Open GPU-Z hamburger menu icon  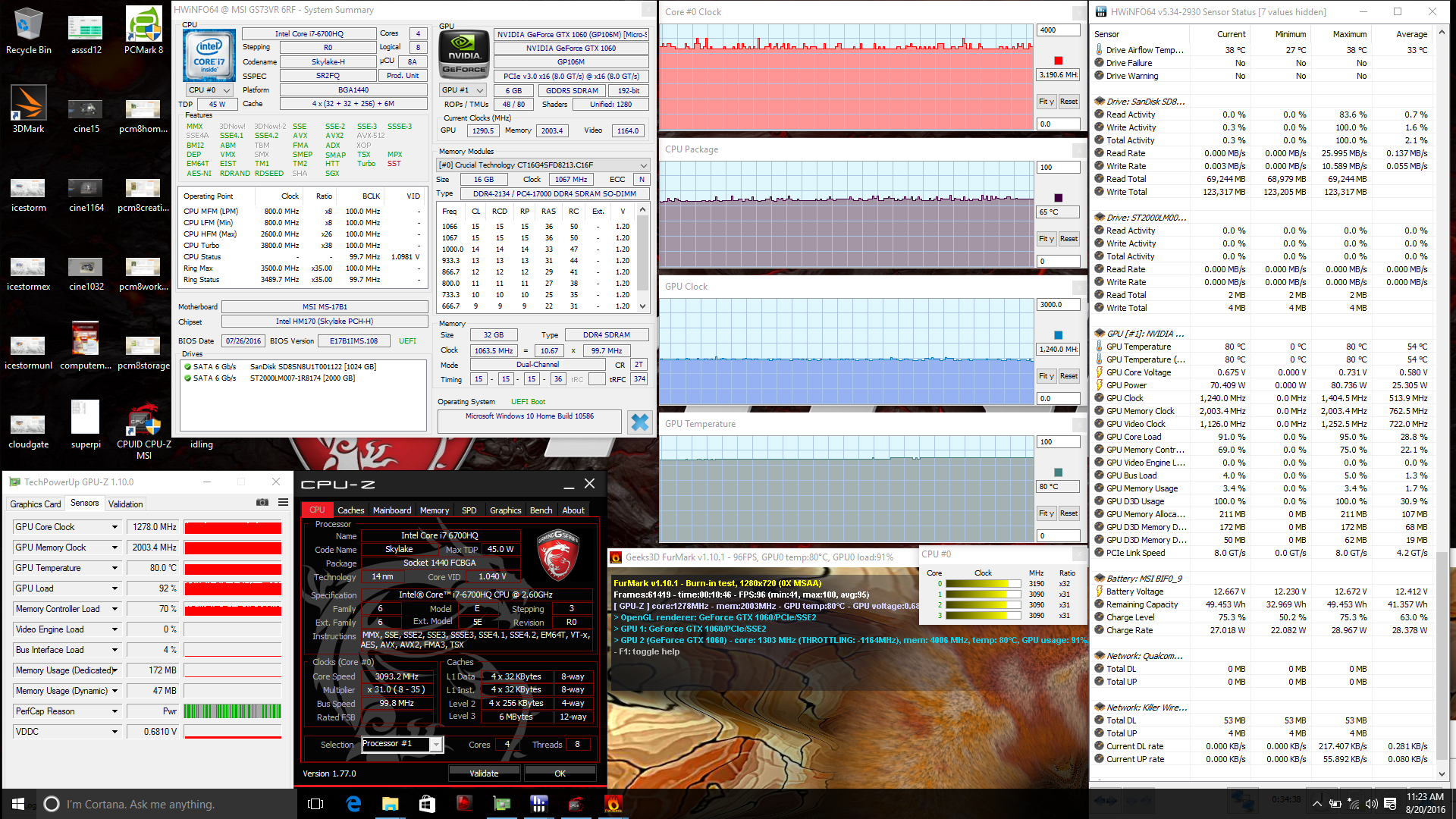(x=283, y=502)
